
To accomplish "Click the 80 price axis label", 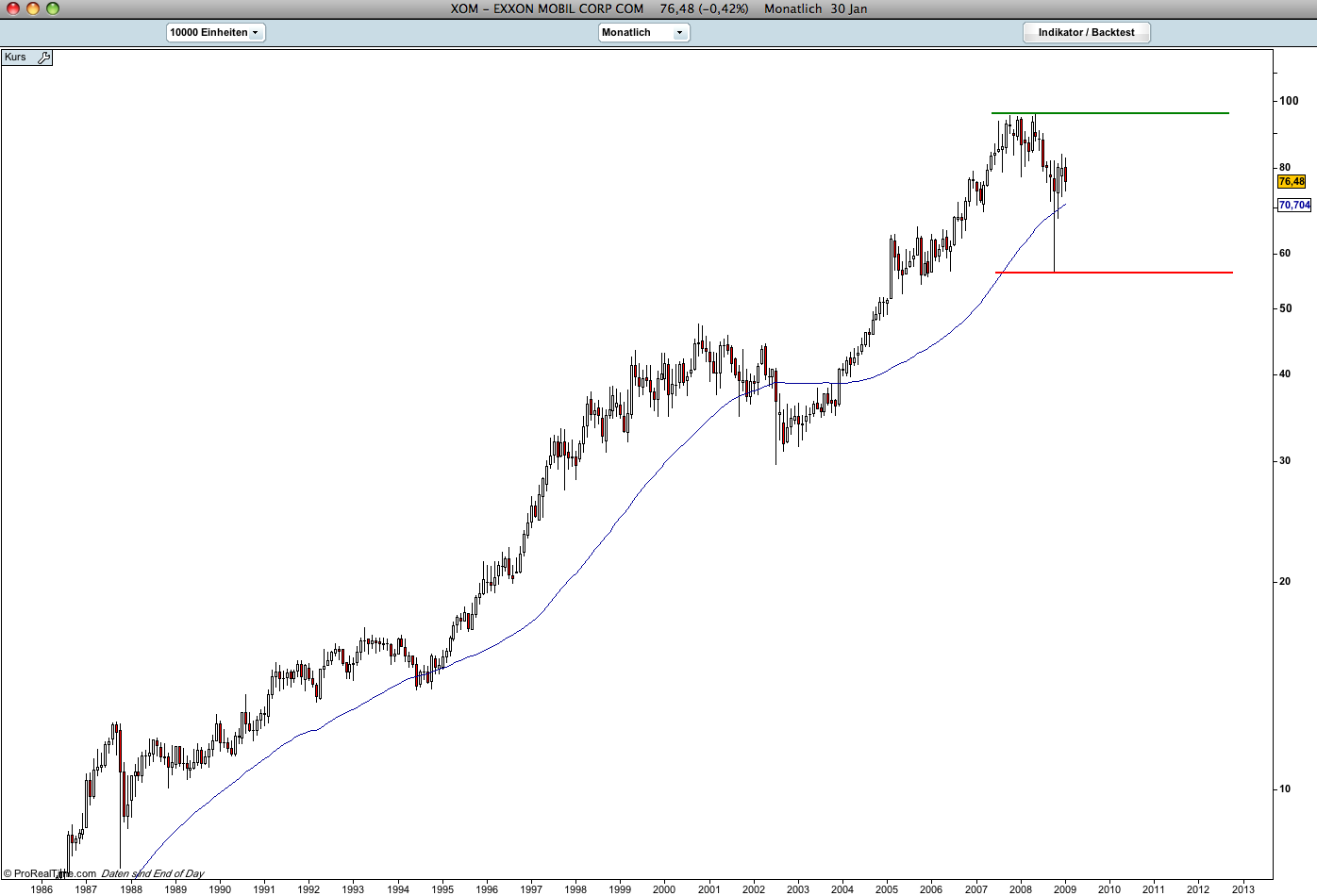I will coord(1285,168).
